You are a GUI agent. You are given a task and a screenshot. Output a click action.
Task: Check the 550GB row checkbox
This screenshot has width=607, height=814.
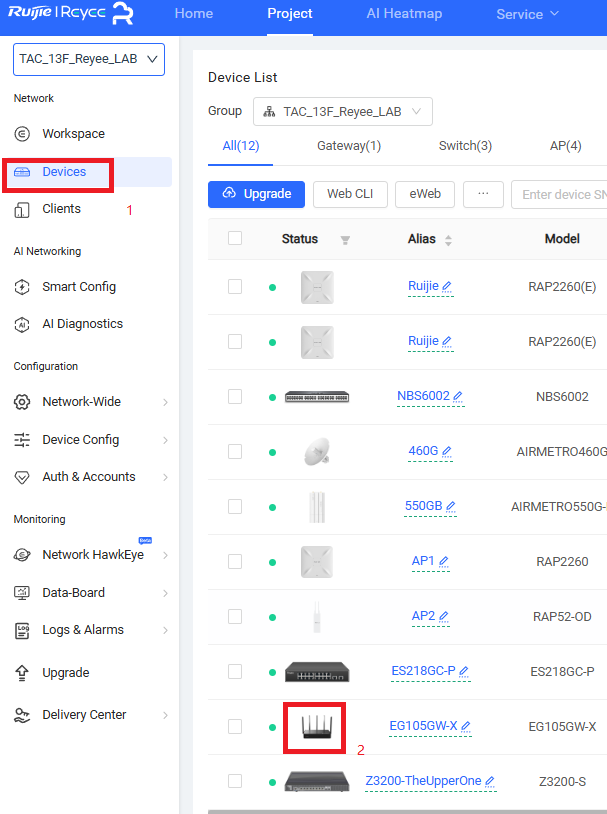(235, 507)
